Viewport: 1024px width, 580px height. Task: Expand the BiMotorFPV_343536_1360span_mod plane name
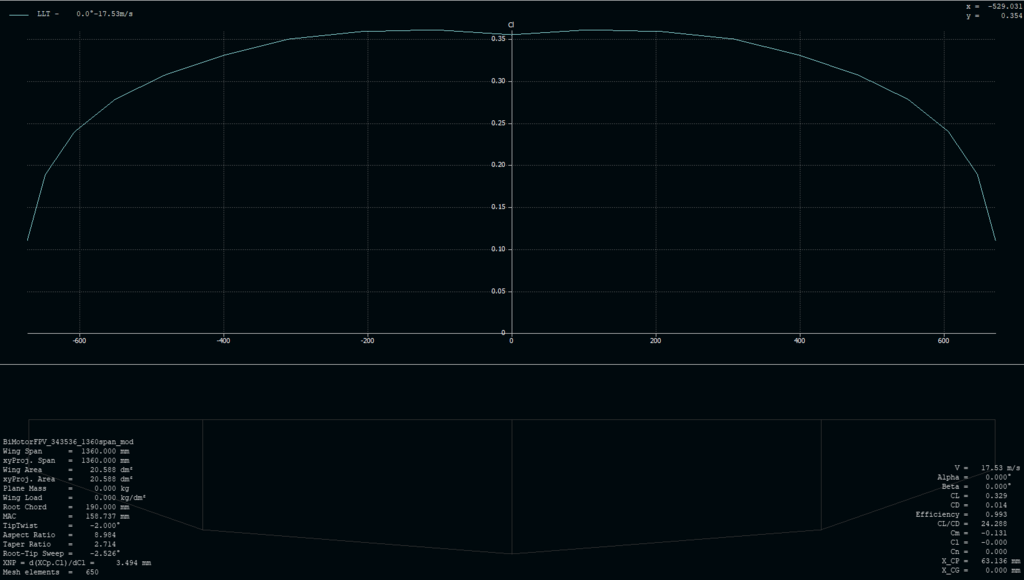(66, 440)
